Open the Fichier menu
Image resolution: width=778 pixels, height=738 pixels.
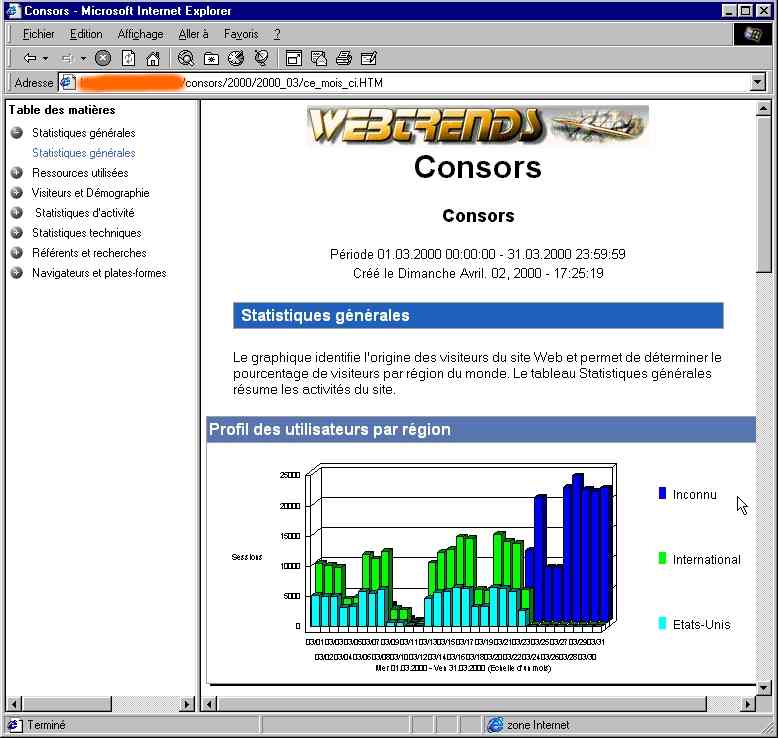pos(39,34)
